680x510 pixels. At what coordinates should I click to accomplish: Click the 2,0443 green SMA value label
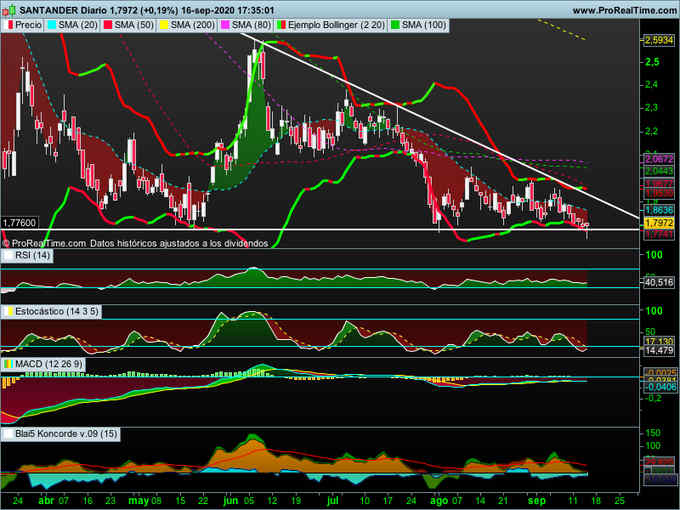(x=659, y=171)
